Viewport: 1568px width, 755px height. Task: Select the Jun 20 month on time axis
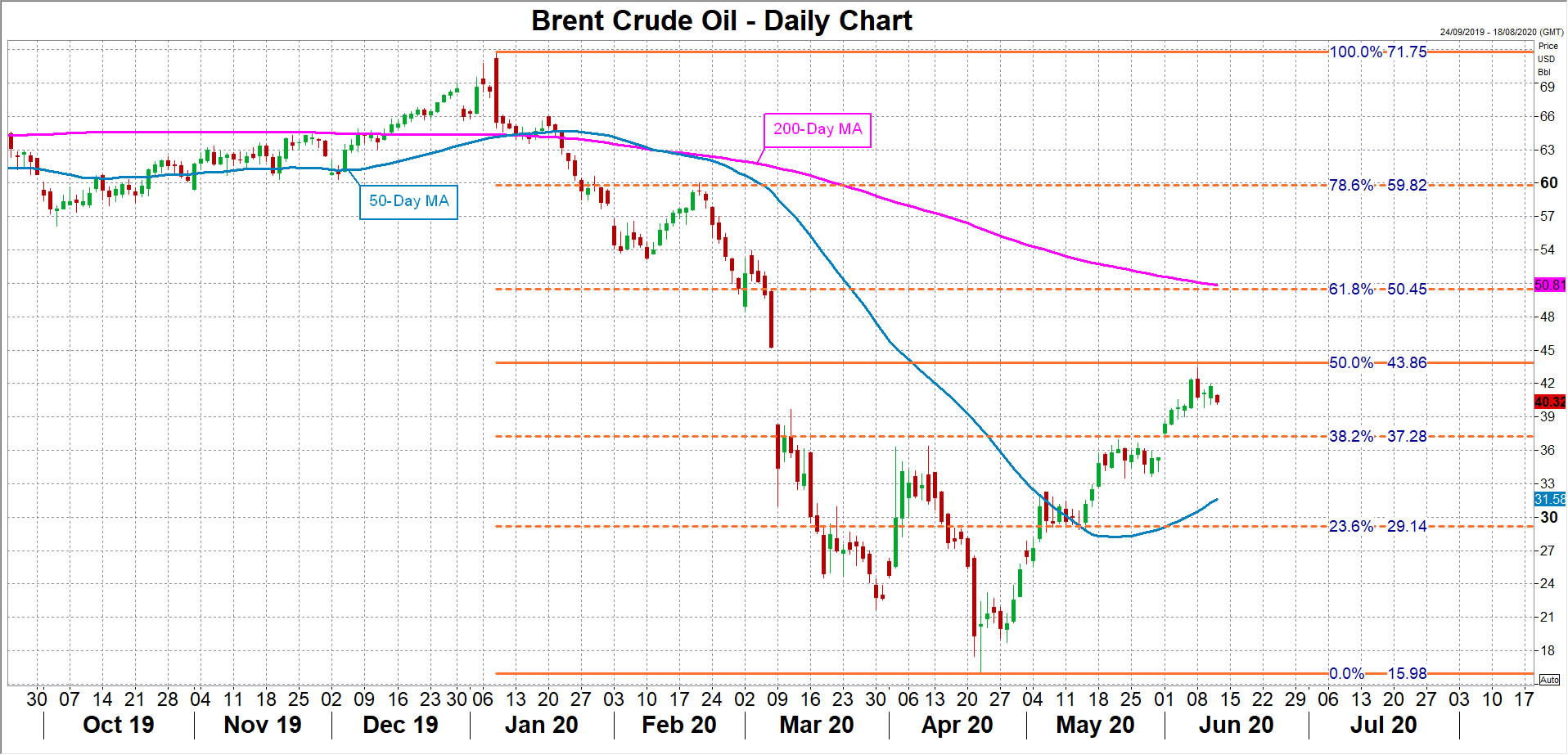[x=1236, y=725]
